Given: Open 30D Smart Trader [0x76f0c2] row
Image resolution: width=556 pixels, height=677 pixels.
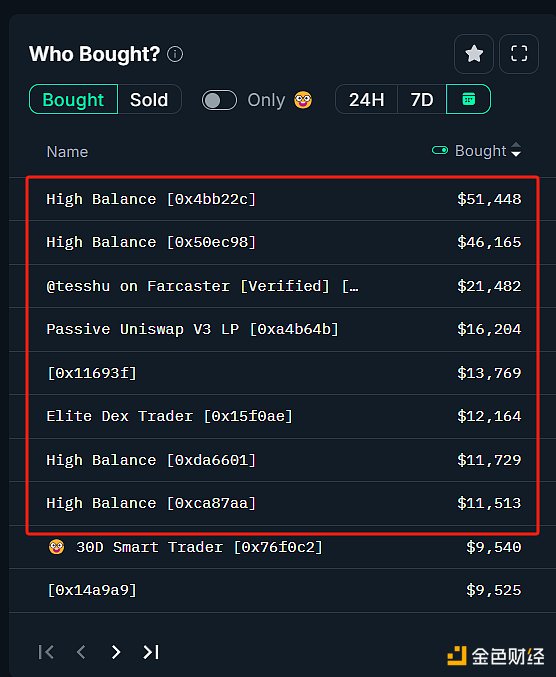Looking at the screenshot, I should tap(283, 547).
